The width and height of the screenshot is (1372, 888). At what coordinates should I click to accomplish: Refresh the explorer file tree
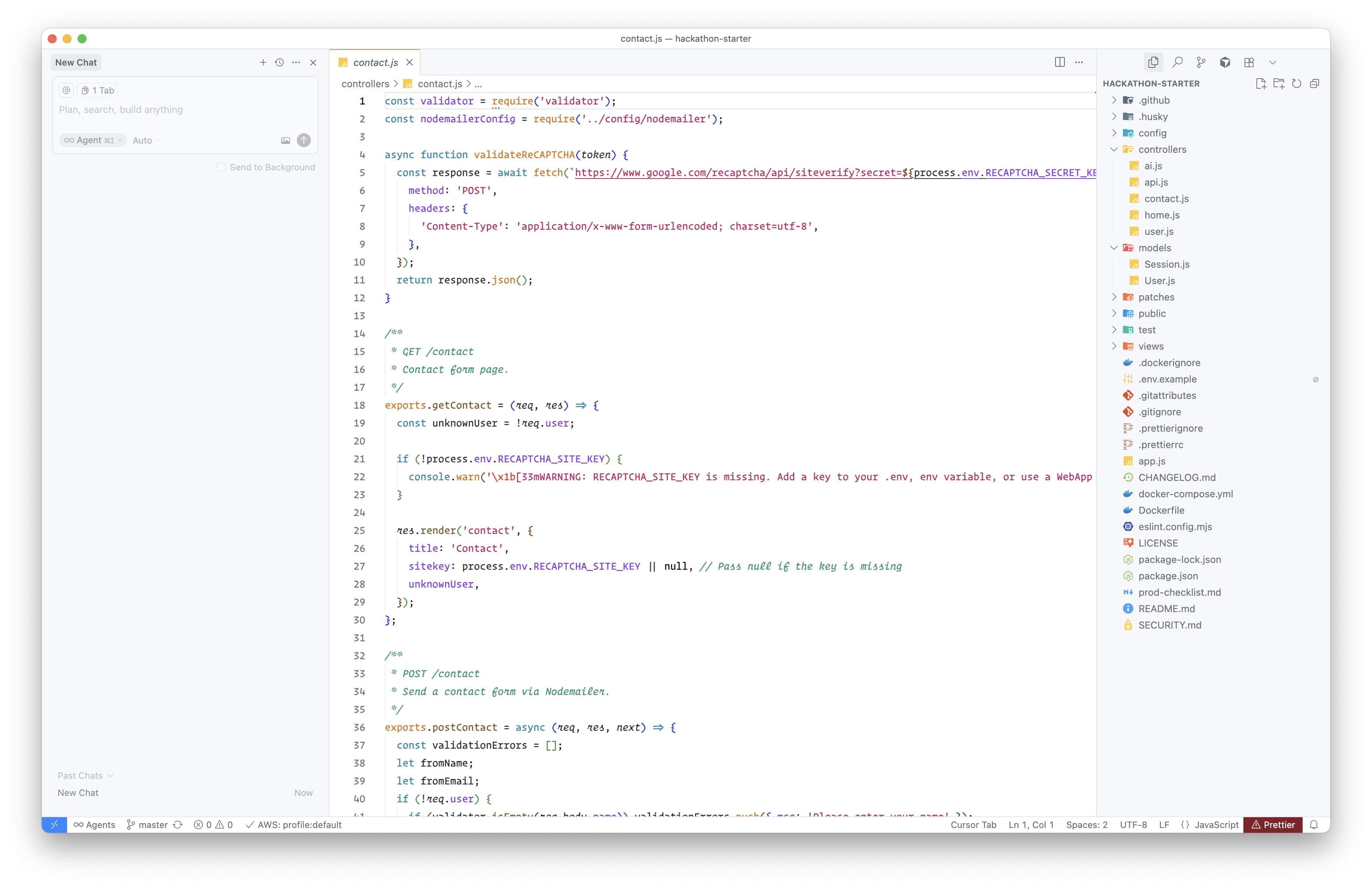pyautogui.click(x=1296, y=84)
